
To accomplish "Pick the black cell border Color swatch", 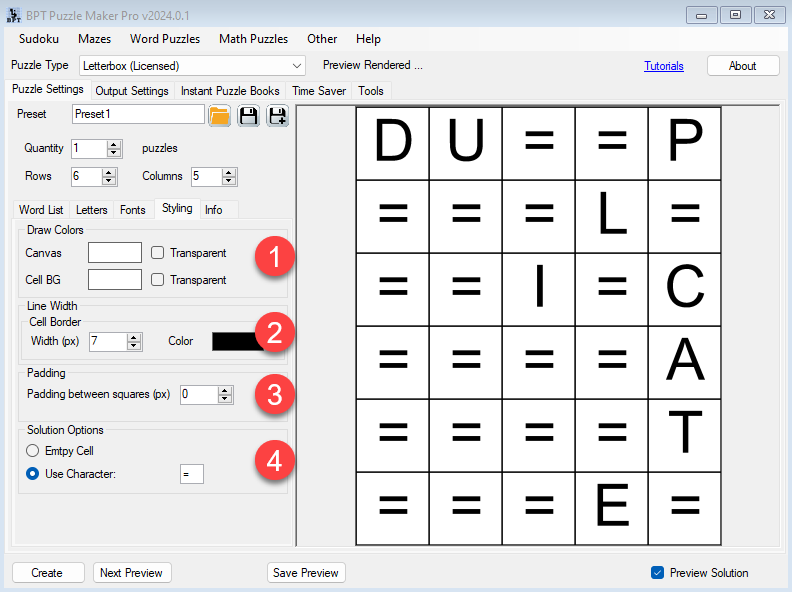I will pyautogui.click(x=238, y=341).
